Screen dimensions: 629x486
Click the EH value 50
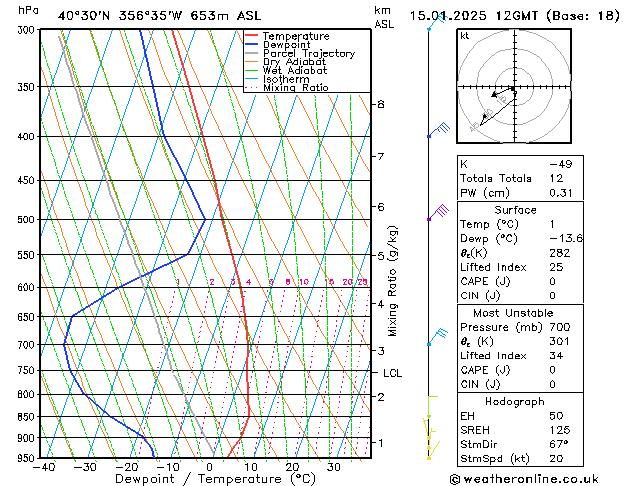(x=556, y=416)
